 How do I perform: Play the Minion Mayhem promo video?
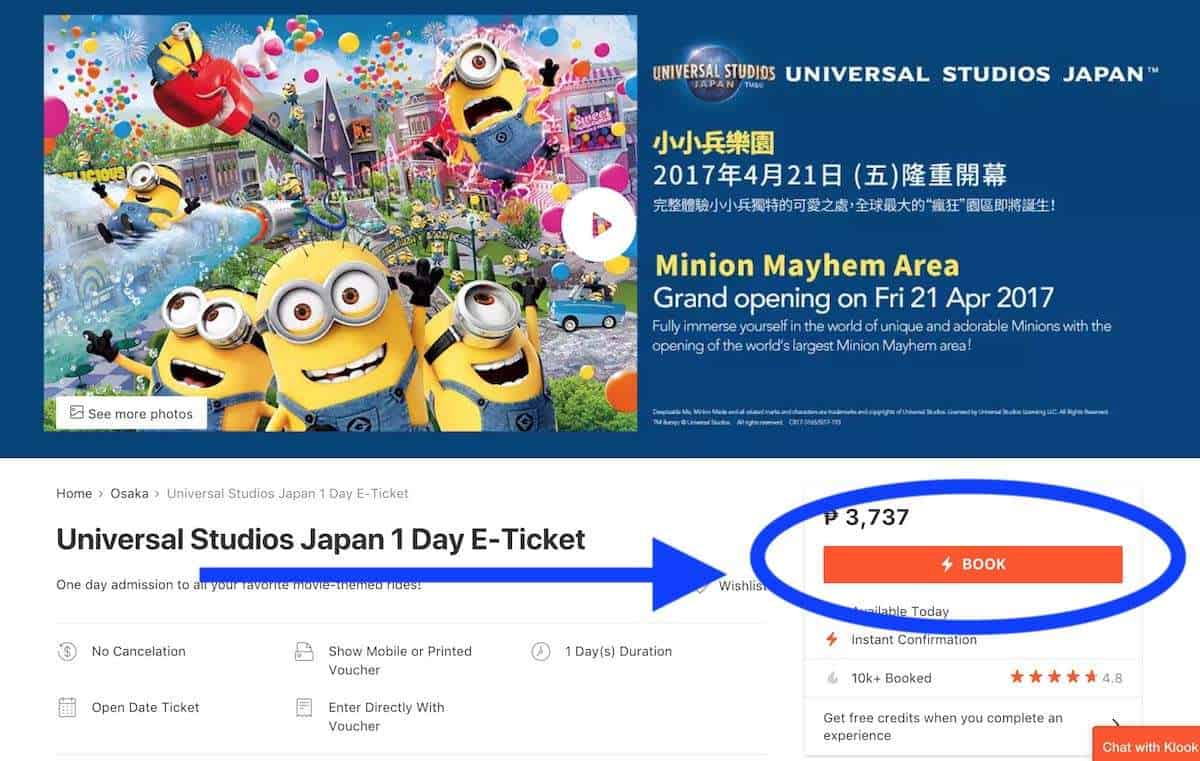[598, 224]
